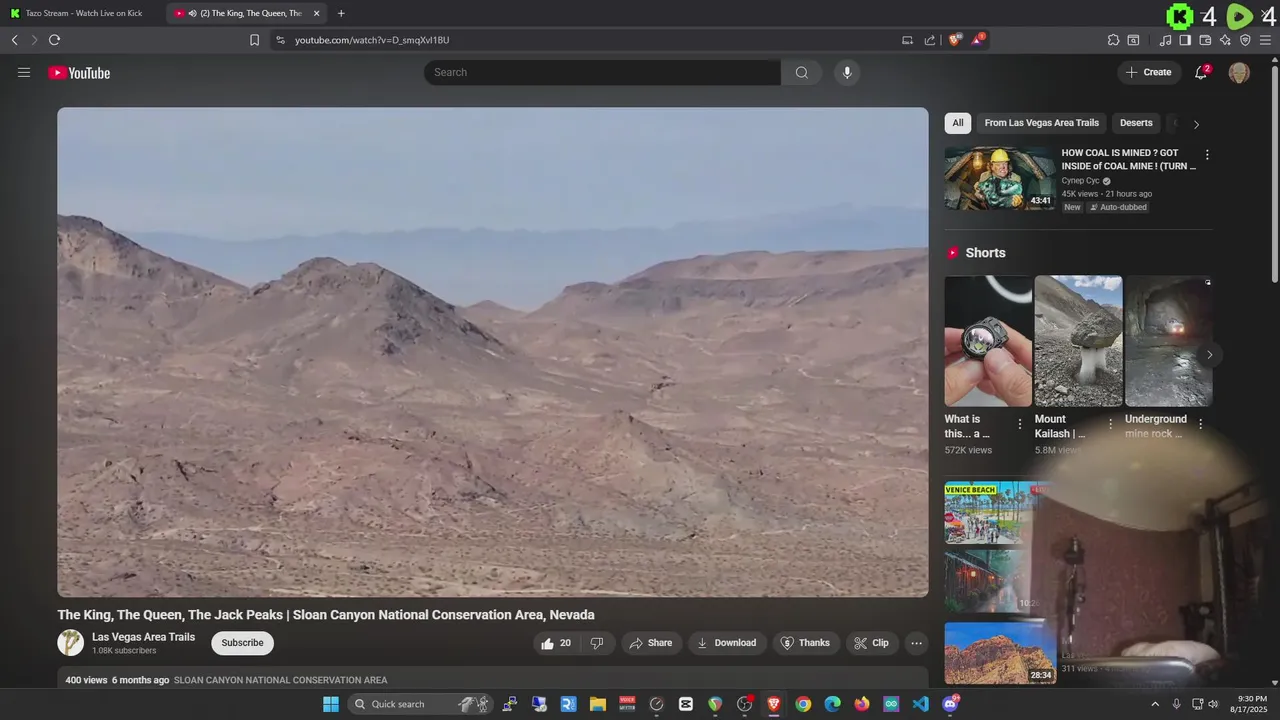Subscribe to Las Vegas Area Trails
1280x720 pixels.
pos(242,643)
